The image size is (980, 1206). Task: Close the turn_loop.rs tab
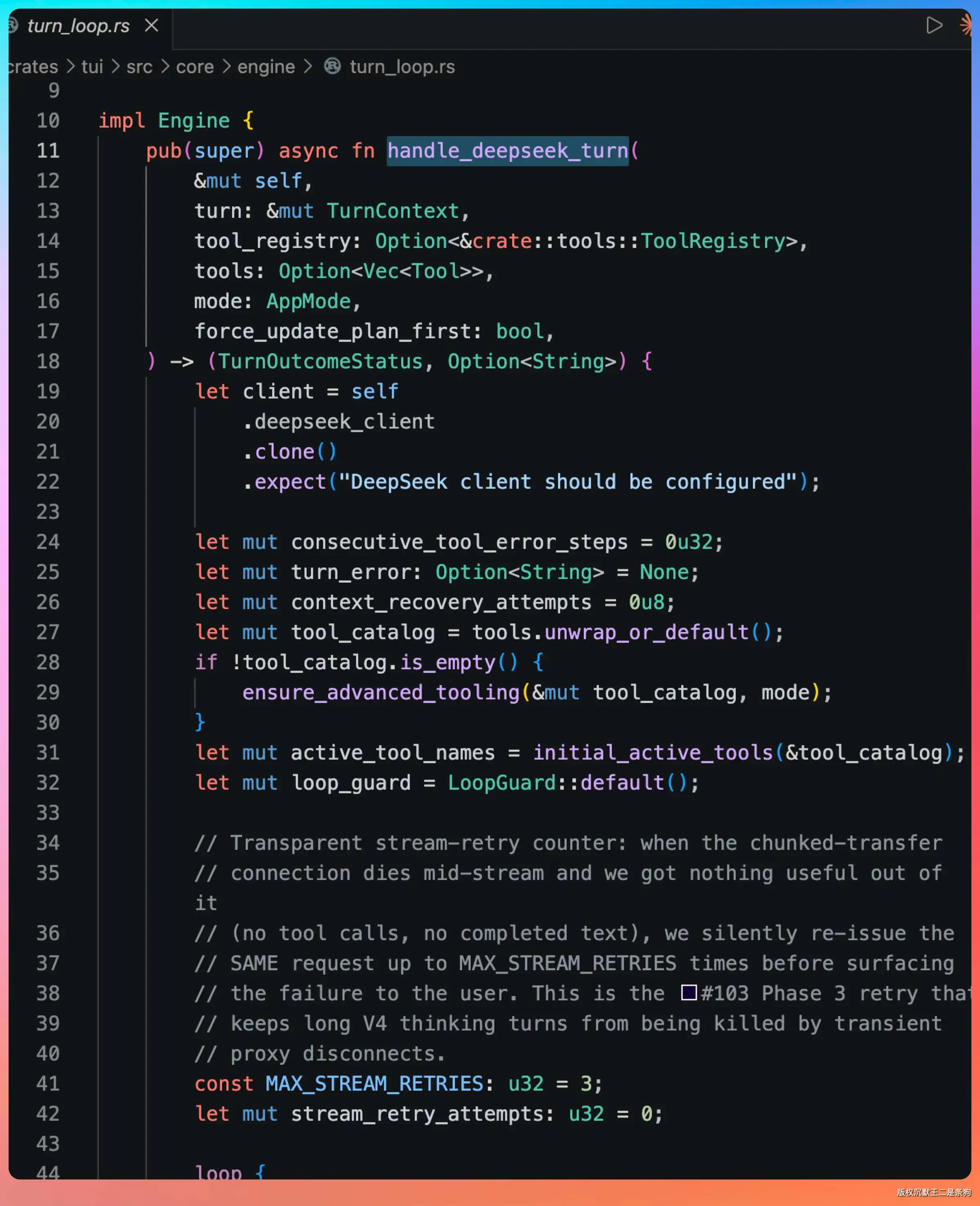pyautogui.click(x=151, y=25)
